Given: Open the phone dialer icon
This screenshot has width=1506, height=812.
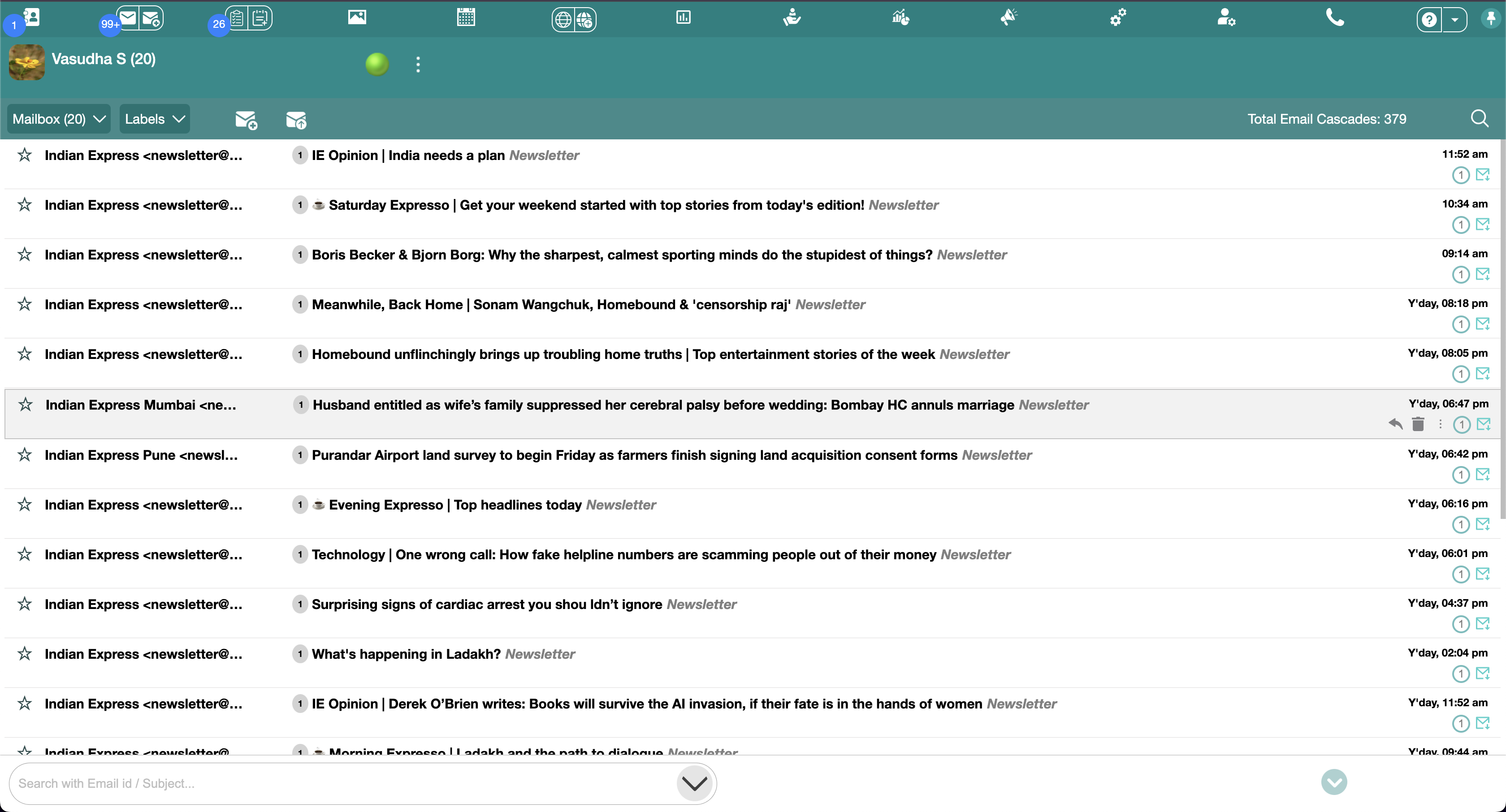Looking at the screenshot, I should [1335, 18].
